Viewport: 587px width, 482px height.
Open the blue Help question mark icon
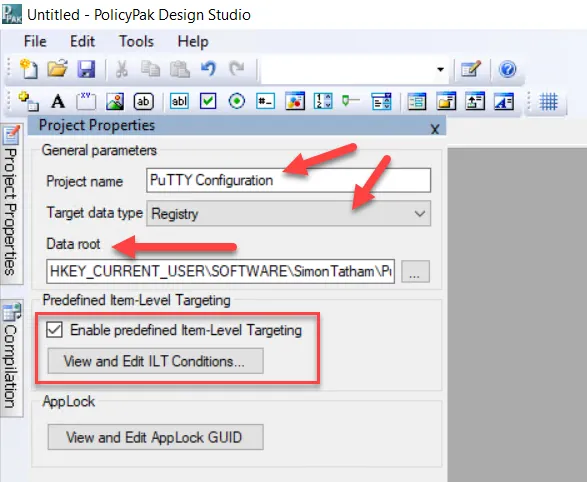(508, 69)
